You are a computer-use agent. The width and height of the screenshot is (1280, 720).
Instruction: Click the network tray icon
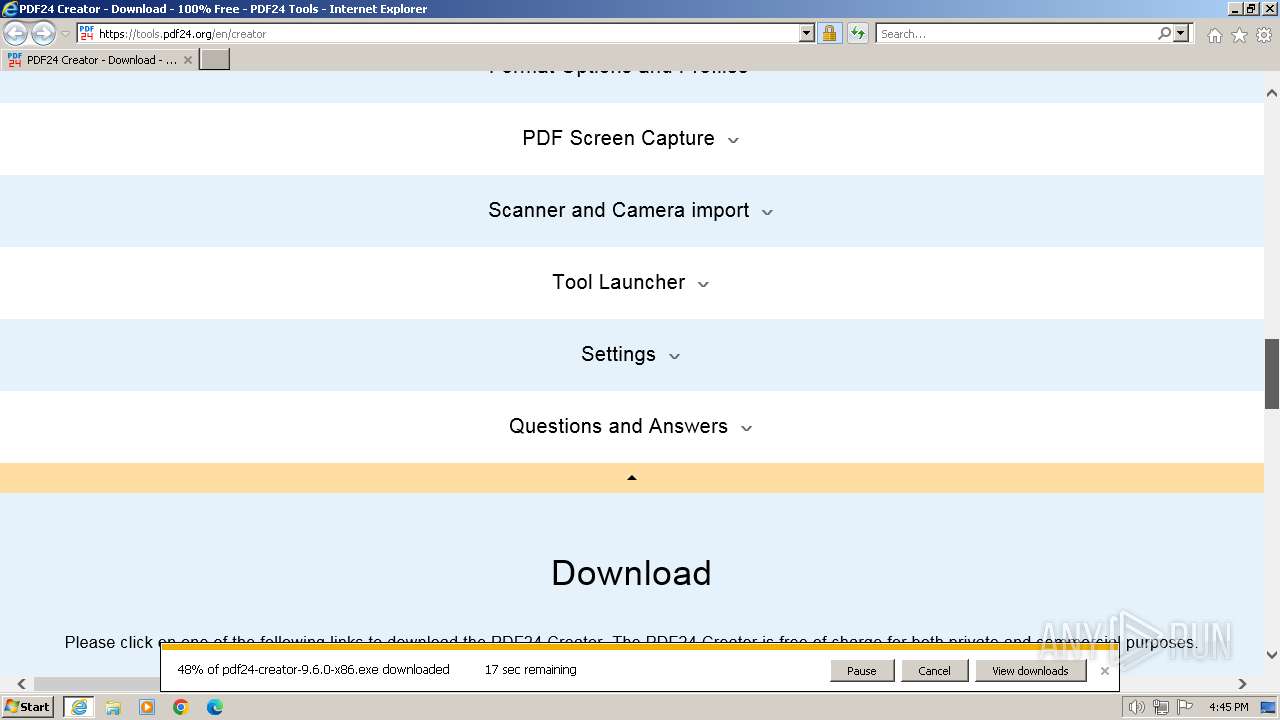1161,707
